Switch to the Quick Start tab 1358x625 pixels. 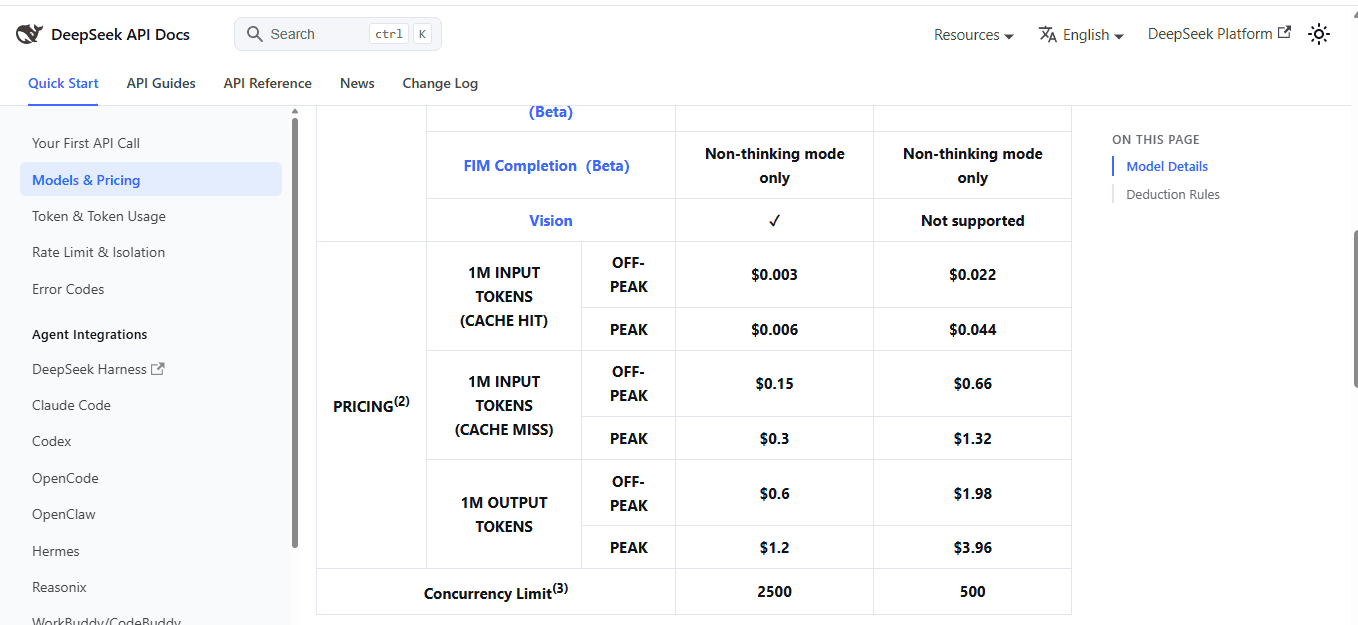point(63,83)
